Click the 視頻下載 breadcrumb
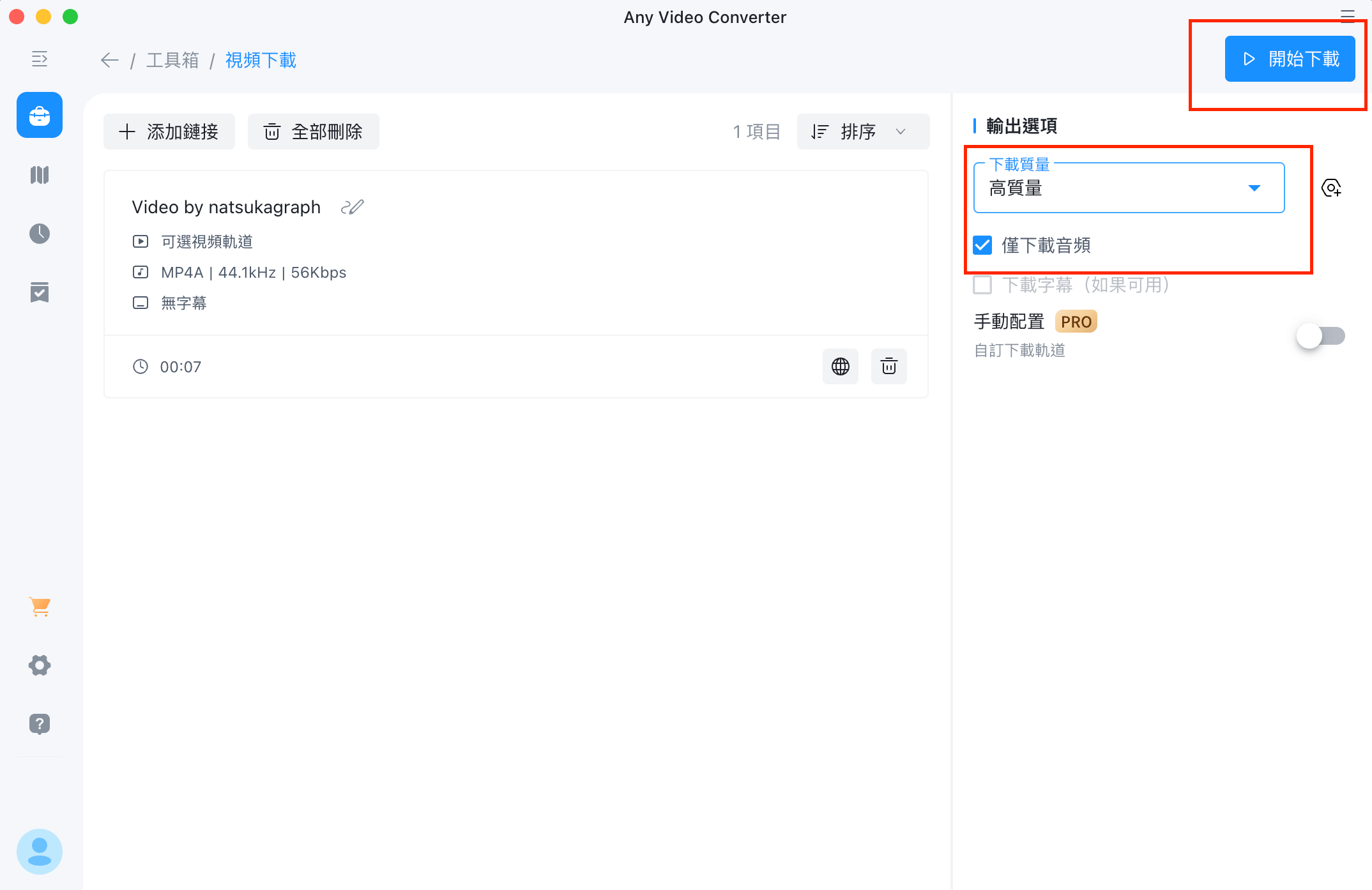Viewport: 1372px width, 890px height. click(261, 60)
